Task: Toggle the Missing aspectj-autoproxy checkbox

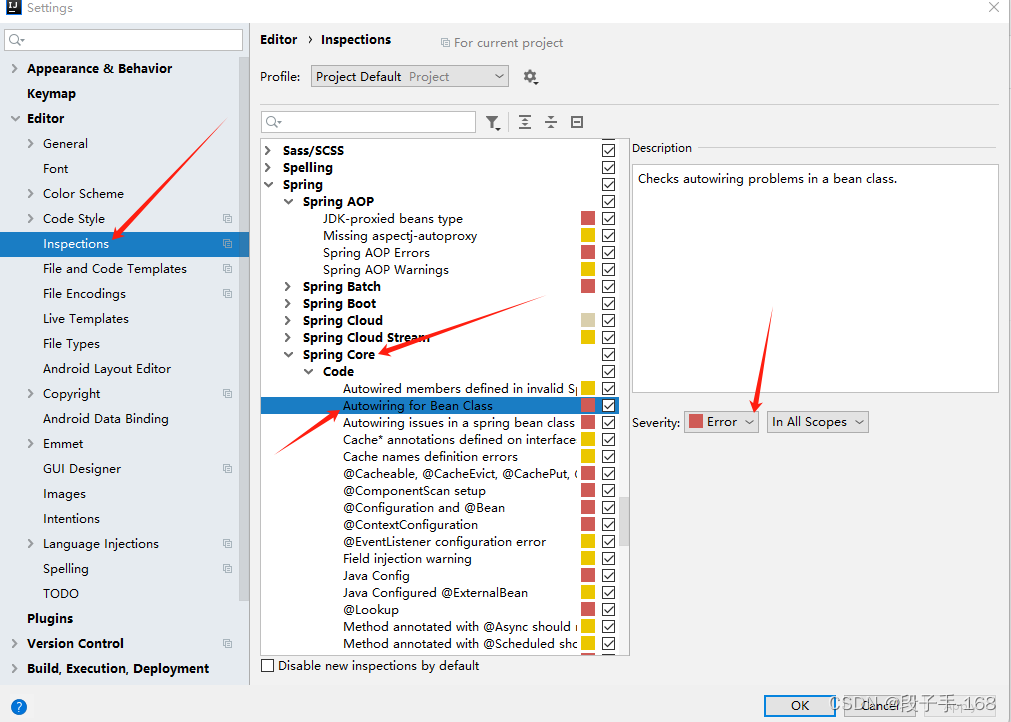Action: click(x=608, y=235)
